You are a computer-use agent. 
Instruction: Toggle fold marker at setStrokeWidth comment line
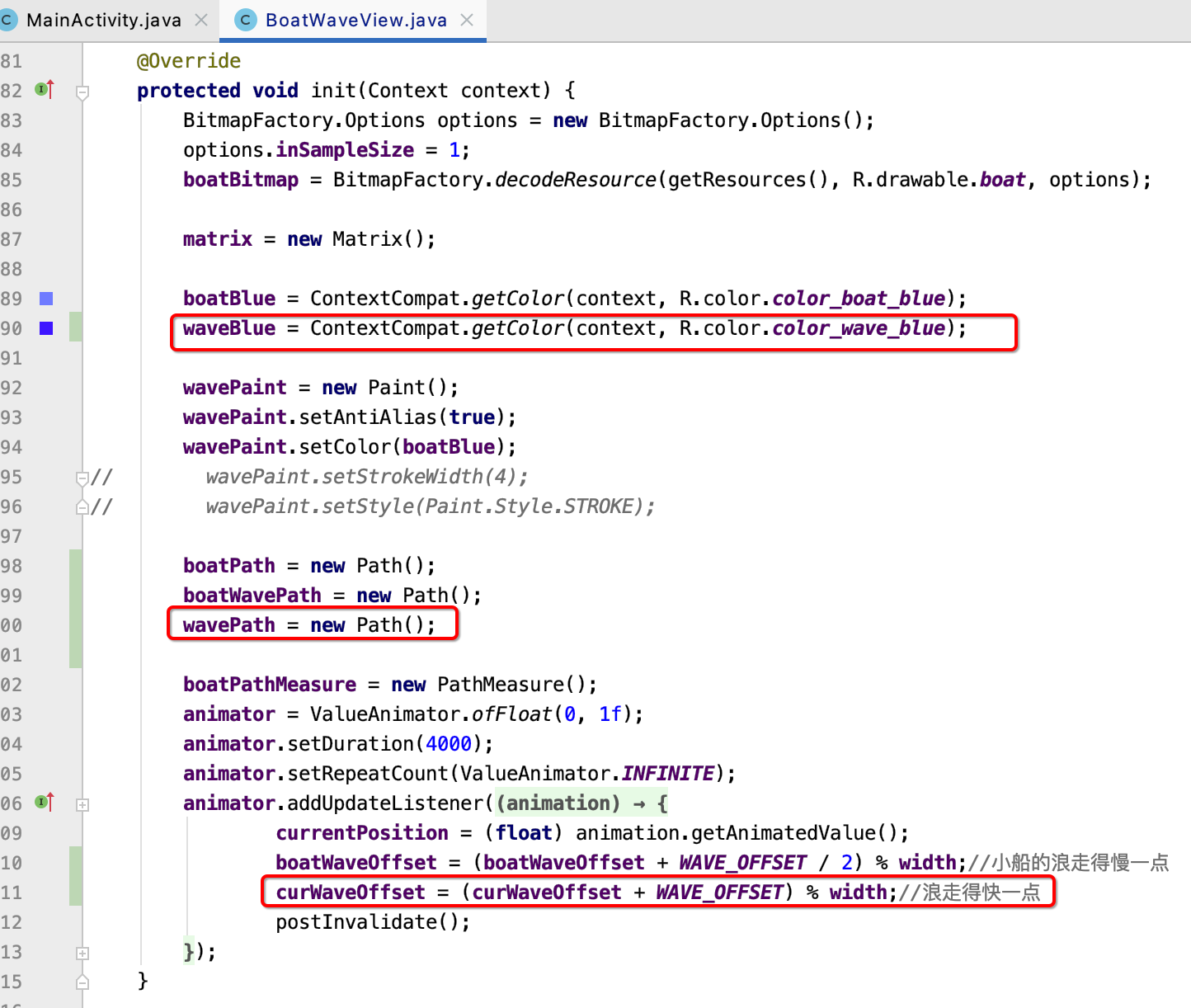coord(82,478)
